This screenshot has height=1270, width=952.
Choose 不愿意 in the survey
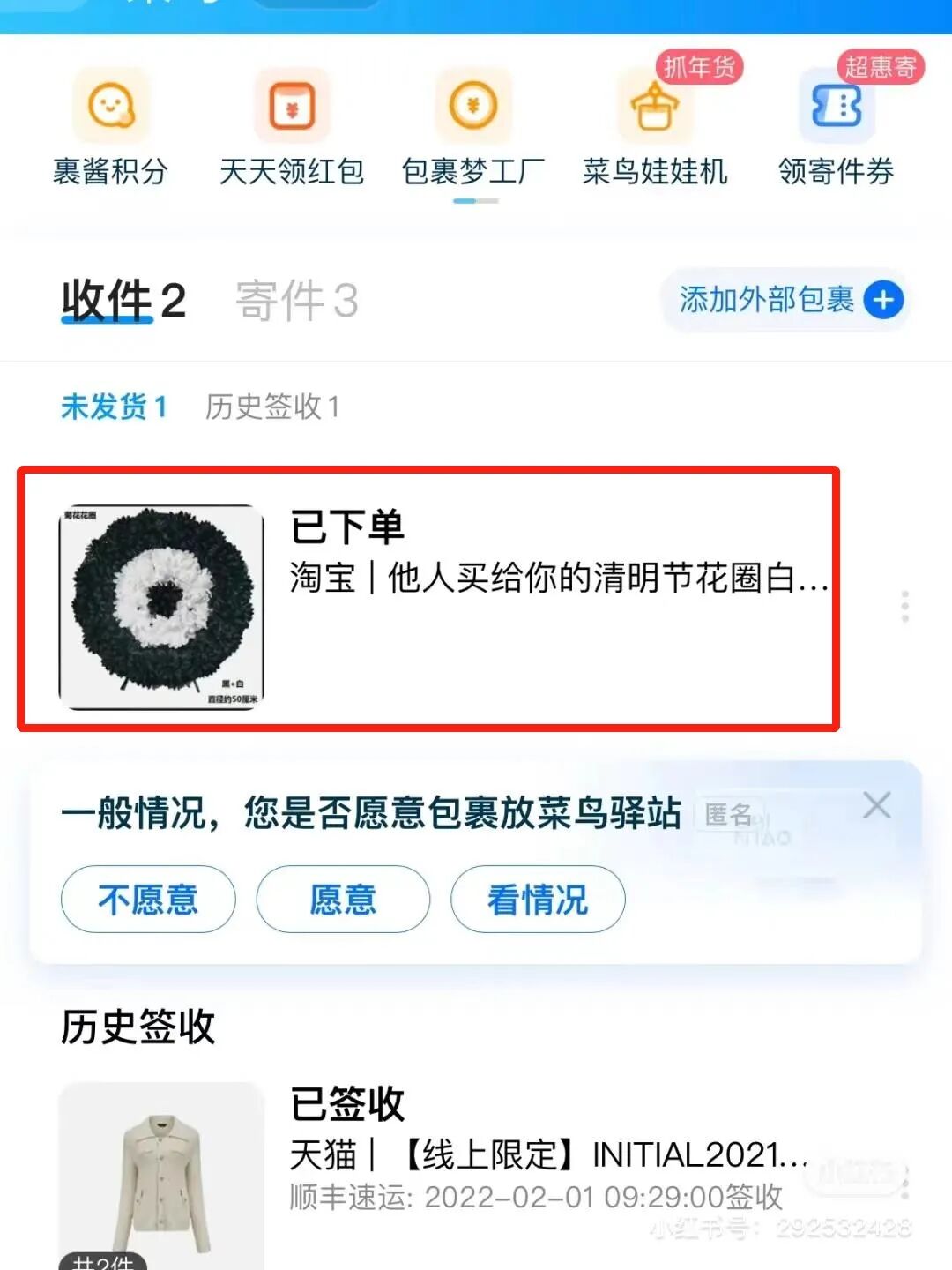tap(148, 900)
